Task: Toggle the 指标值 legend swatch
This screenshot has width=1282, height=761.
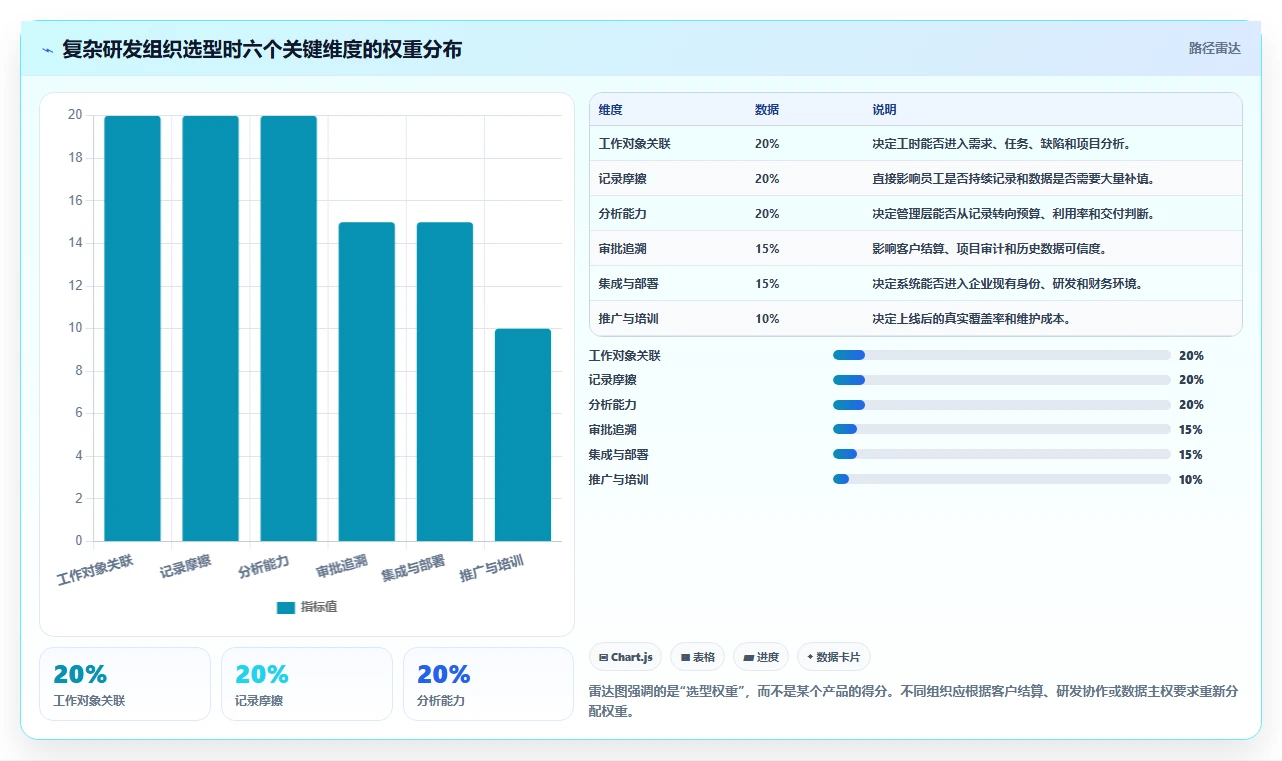Action: click(x=286, y=607)
